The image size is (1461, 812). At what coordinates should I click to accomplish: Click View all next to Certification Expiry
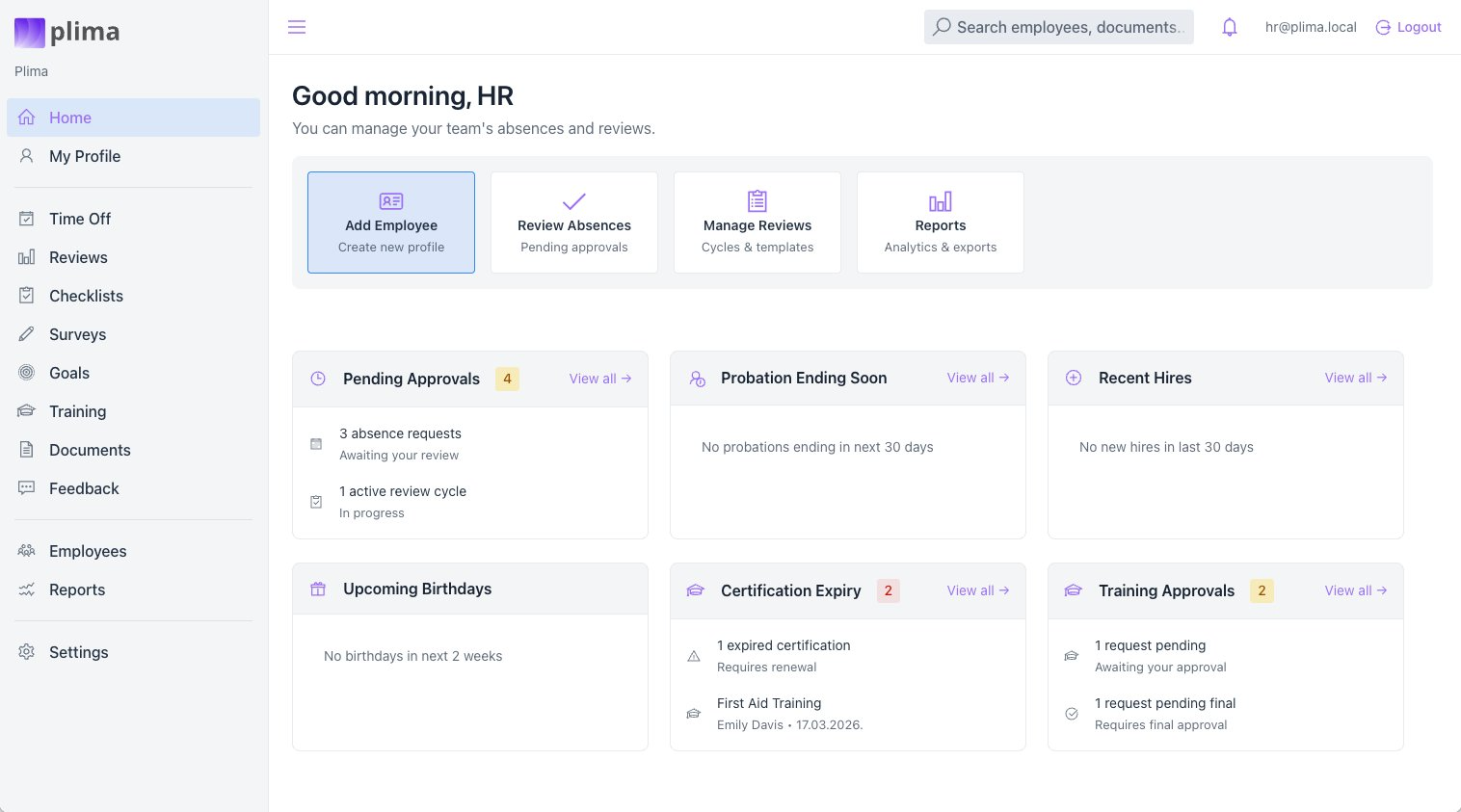[x=977, y=590]
